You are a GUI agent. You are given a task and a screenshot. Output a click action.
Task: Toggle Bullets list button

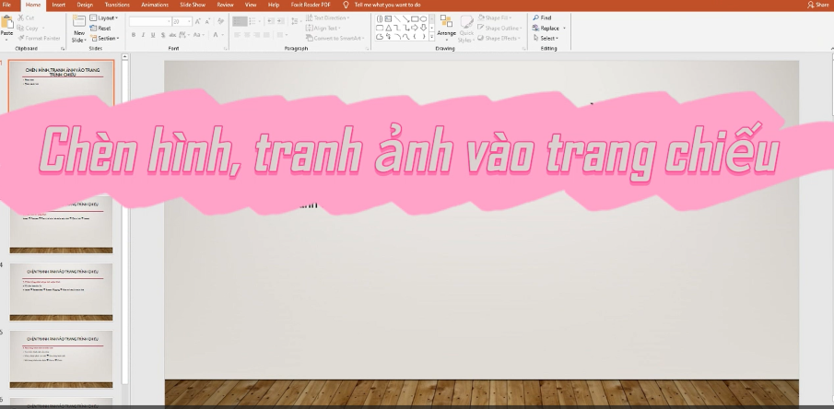240,21
